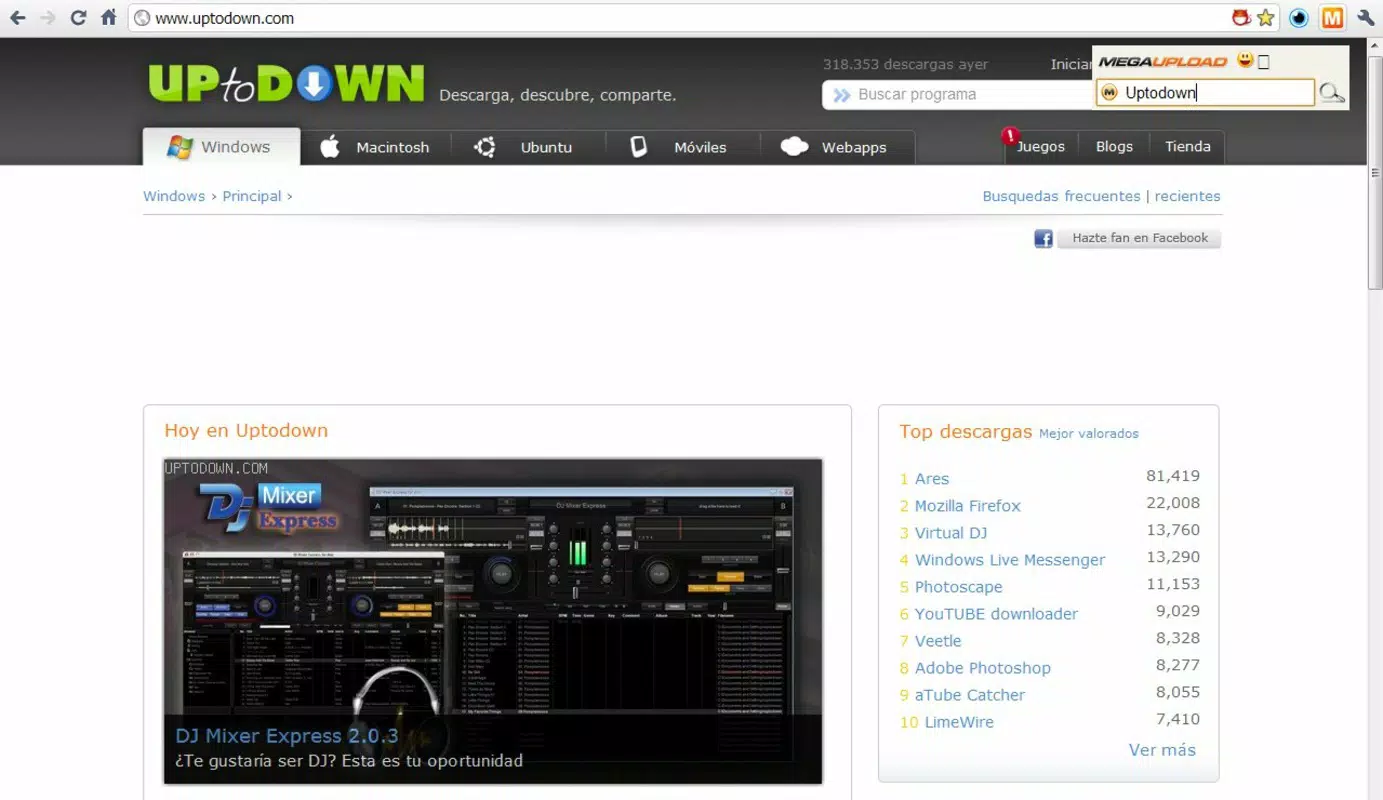The image size is (1383, 800).
Task: Click the Hazte fan en Facebook button
Action: coord(1139,238)
